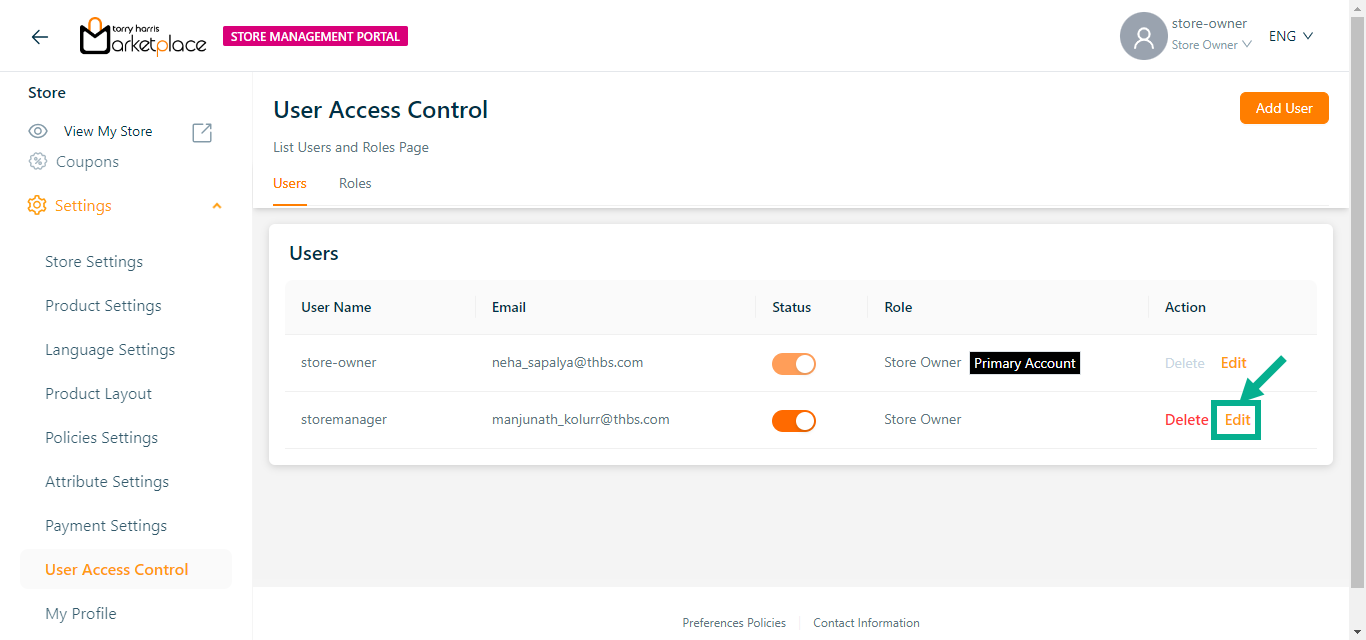1366x640 pixels.
Task: Click the Coupons percent icon
Action: 38,162
